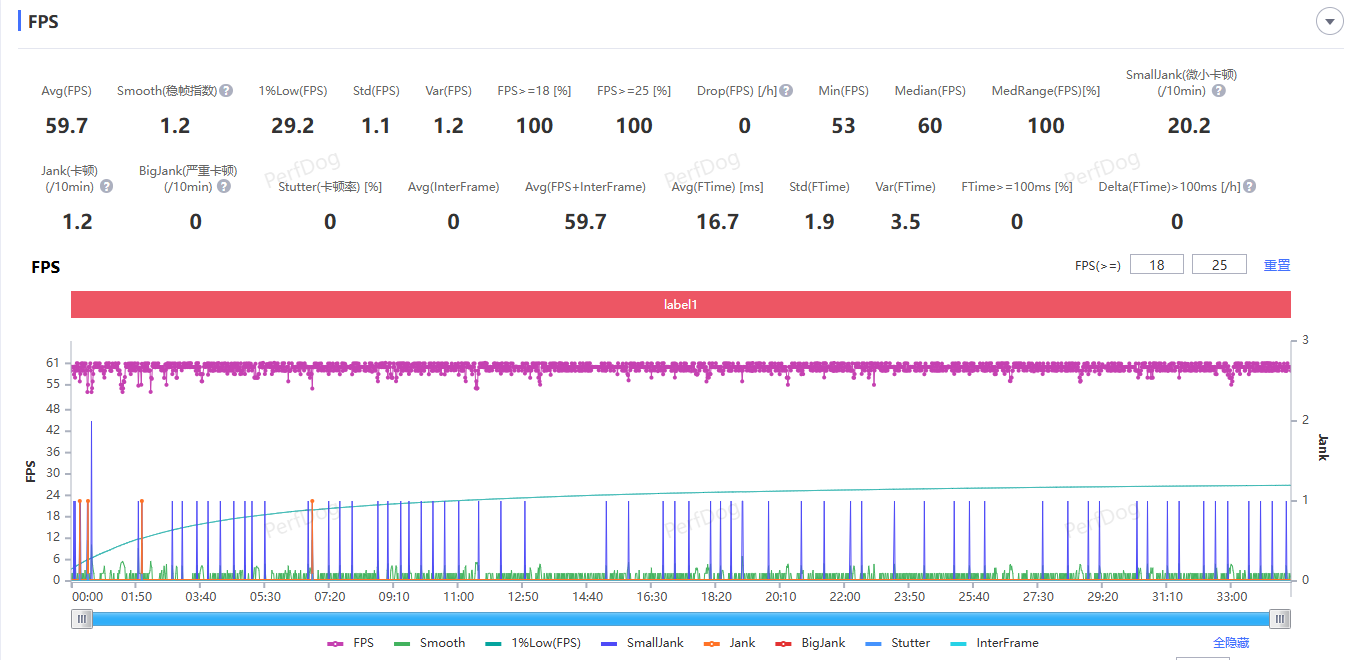Click the Jank (卡顿) question mark icon
The height and width of the screenshot is (660, 1354).
[106, 186]
